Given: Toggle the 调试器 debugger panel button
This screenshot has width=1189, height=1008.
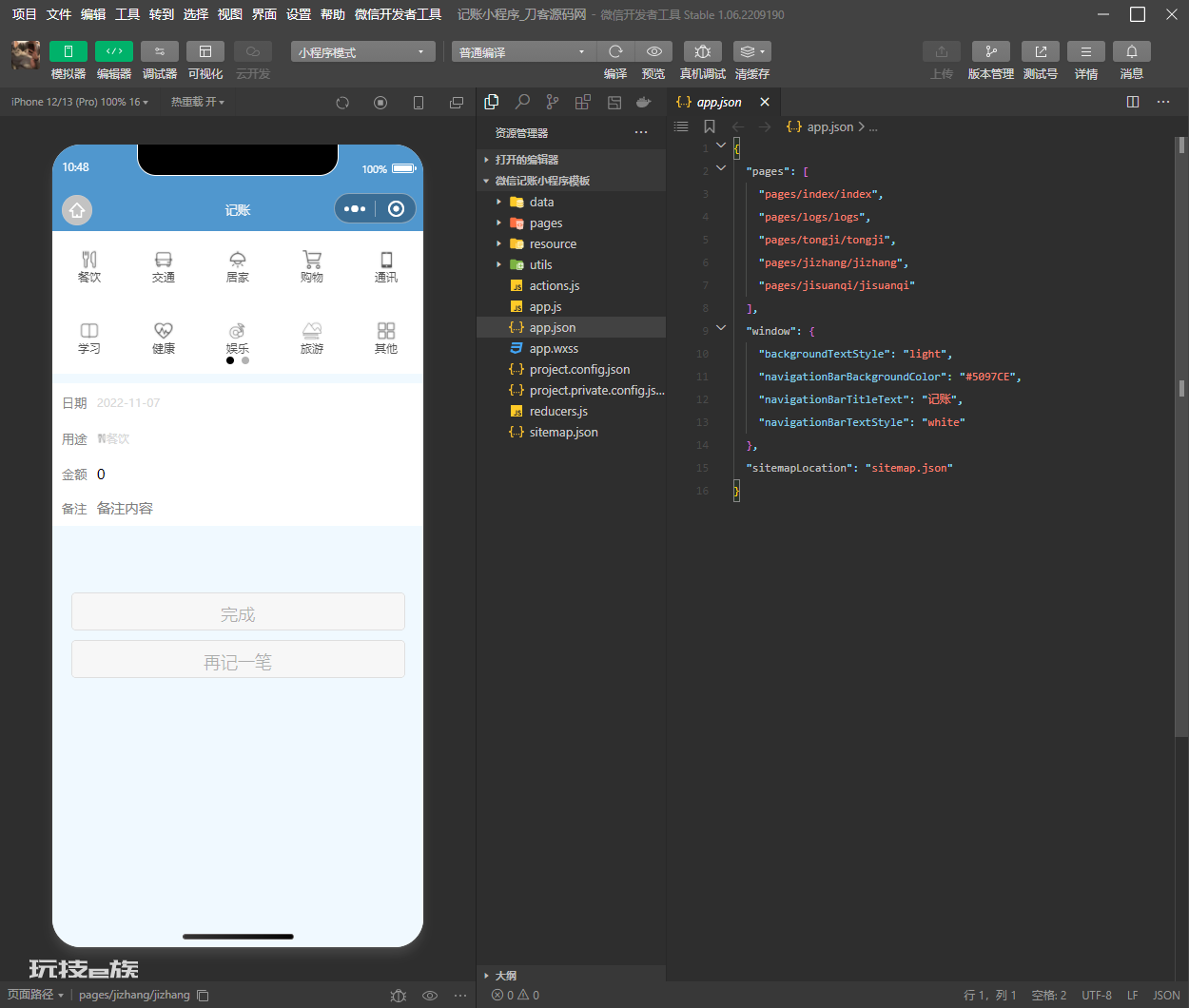Looking at the screenshot, I should pos(160,51).
